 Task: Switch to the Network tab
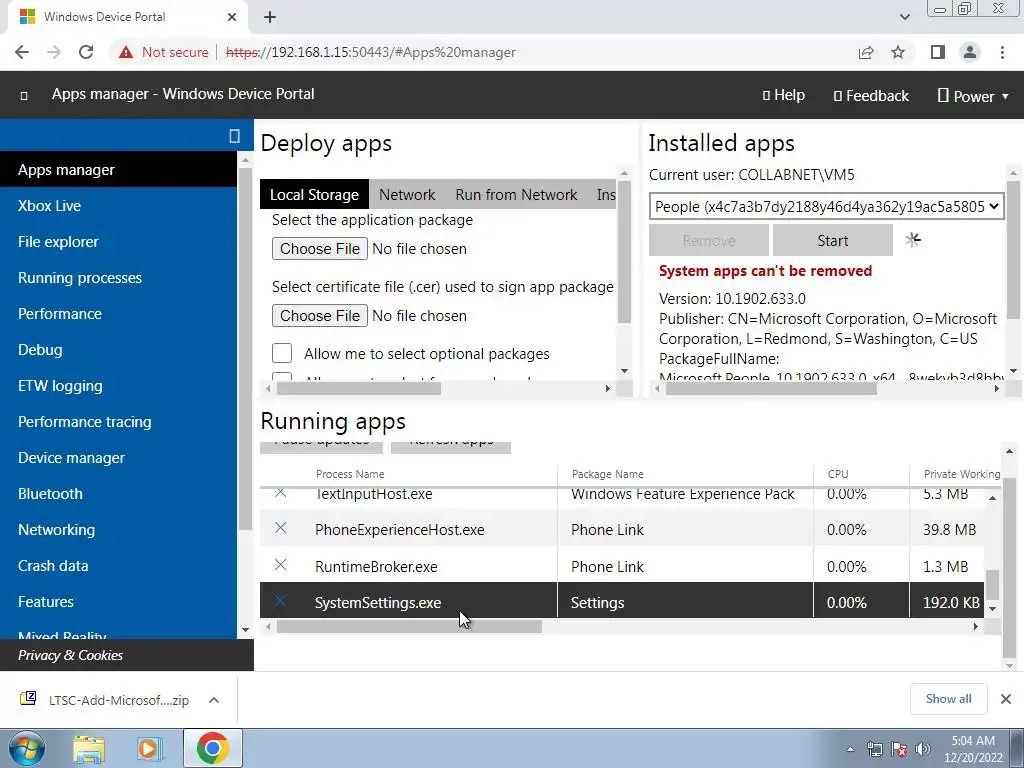point(407,195)
